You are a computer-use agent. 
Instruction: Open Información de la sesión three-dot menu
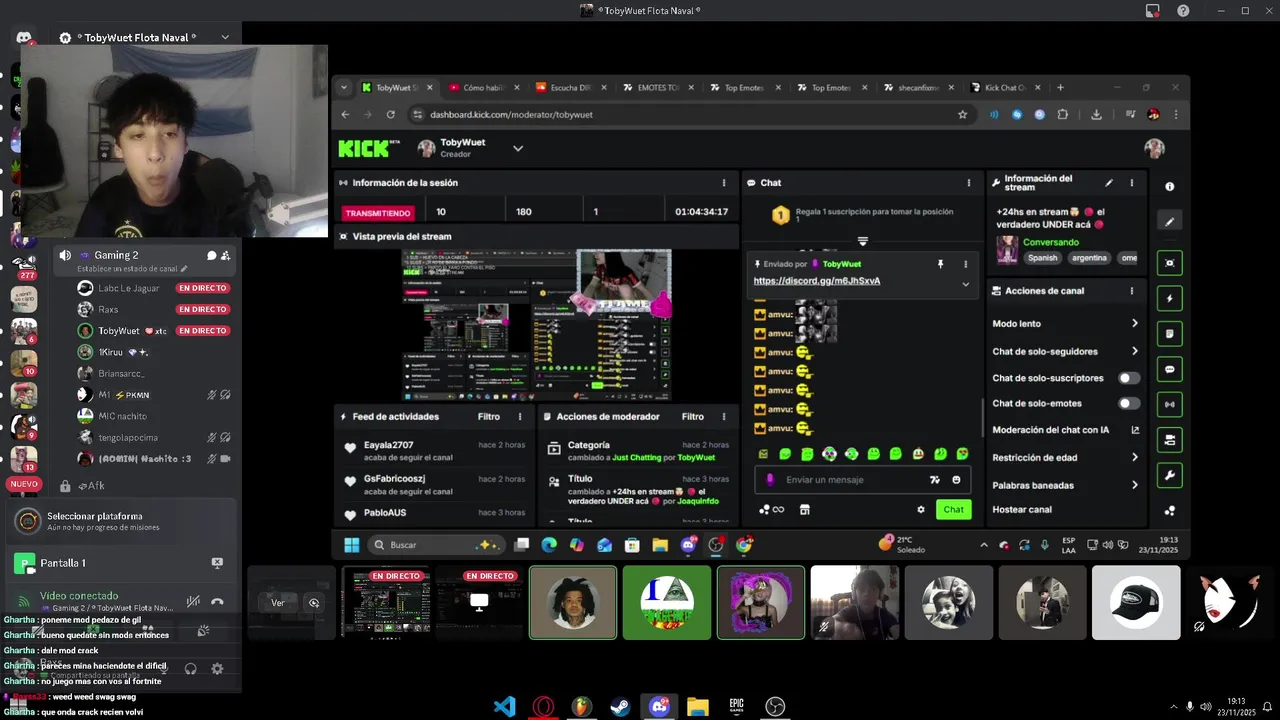tap(724, 183)
